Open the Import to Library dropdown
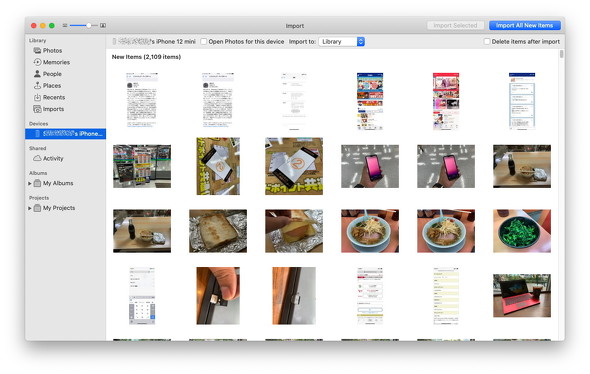 [x=342, y=41]
